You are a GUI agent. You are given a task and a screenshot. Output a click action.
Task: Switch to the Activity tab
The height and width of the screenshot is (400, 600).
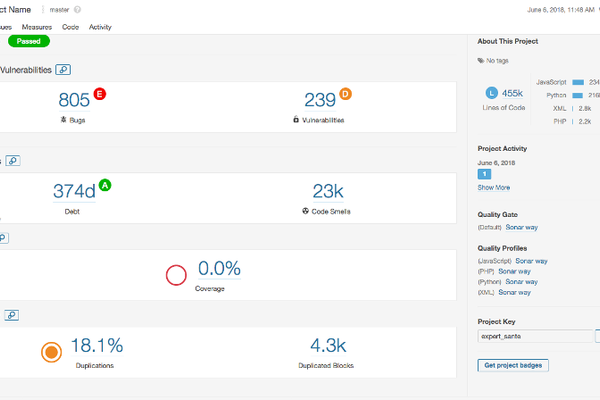pos(100,27)
